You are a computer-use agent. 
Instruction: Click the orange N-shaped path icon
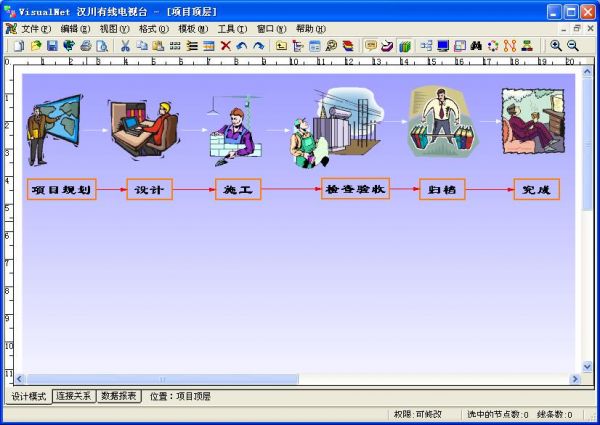510,46
